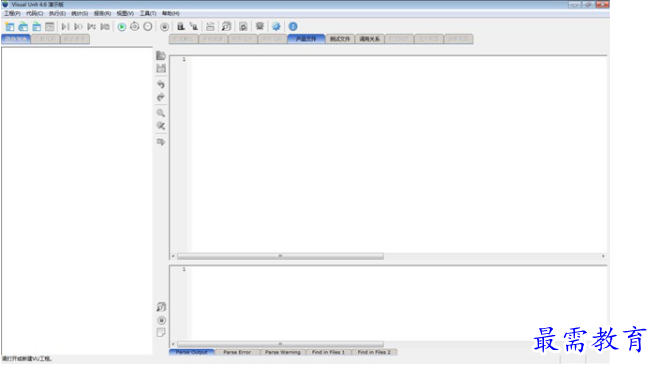Click the redo arrow beside the editor

coord(161,97)
